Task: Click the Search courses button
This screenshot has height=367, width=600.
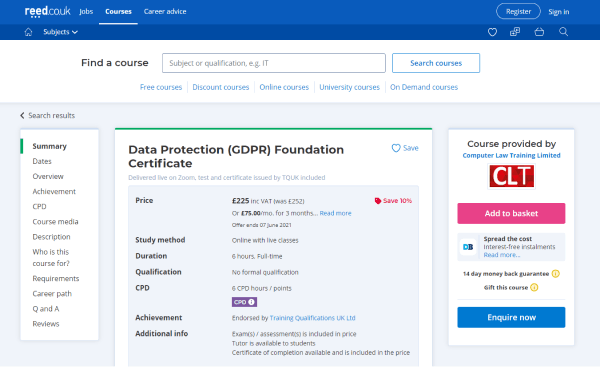Action: point(436,63)
